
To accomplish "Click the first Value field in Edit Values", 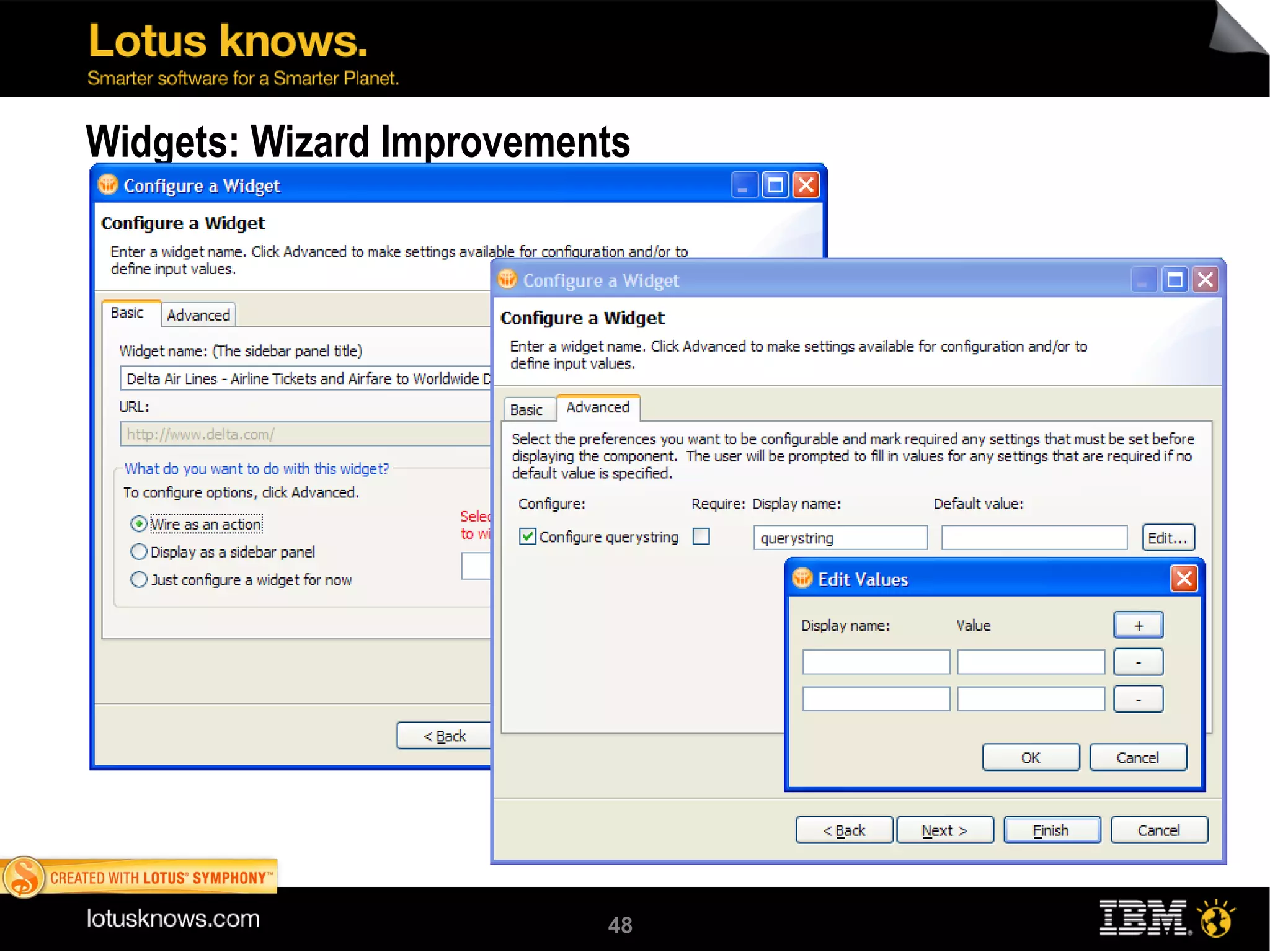I will point(1031,662).
